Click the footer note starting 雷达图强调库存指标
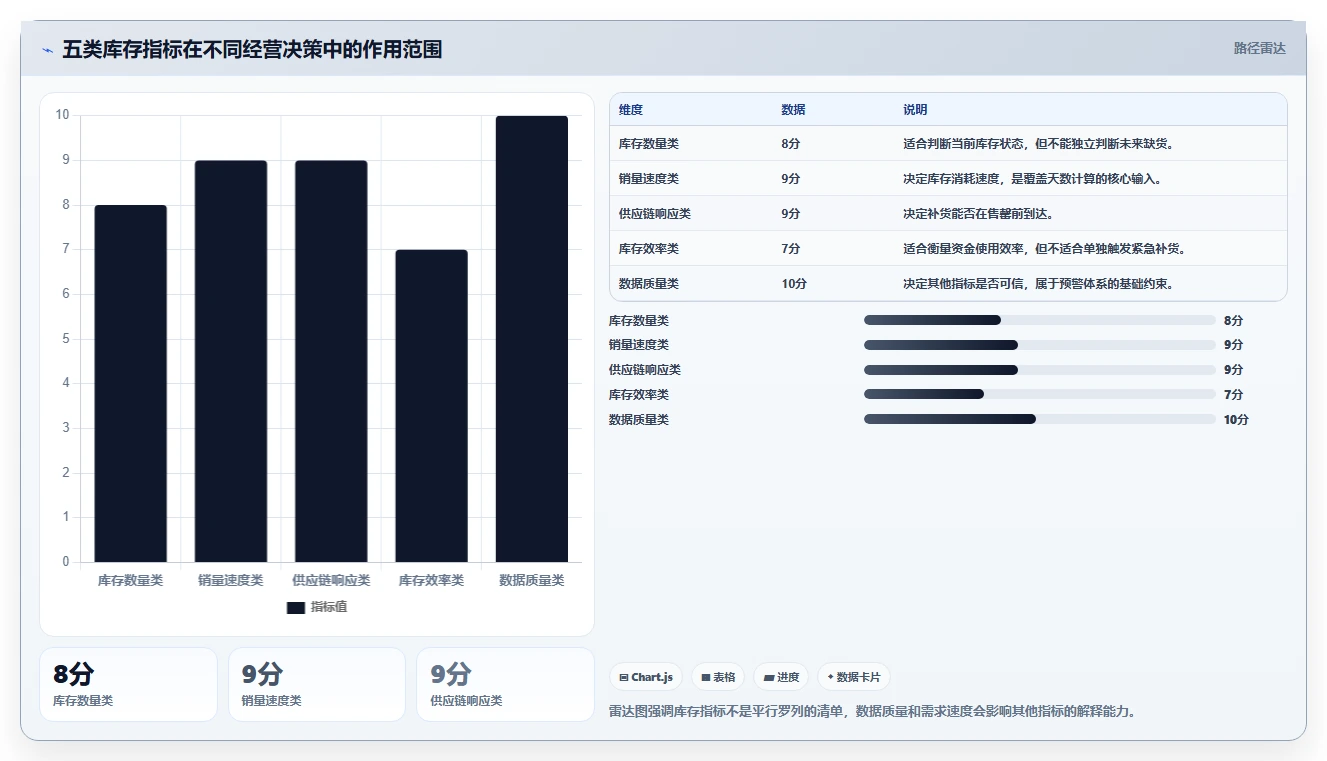This screenshot has width=1327, height=761. tap(872, 711)
